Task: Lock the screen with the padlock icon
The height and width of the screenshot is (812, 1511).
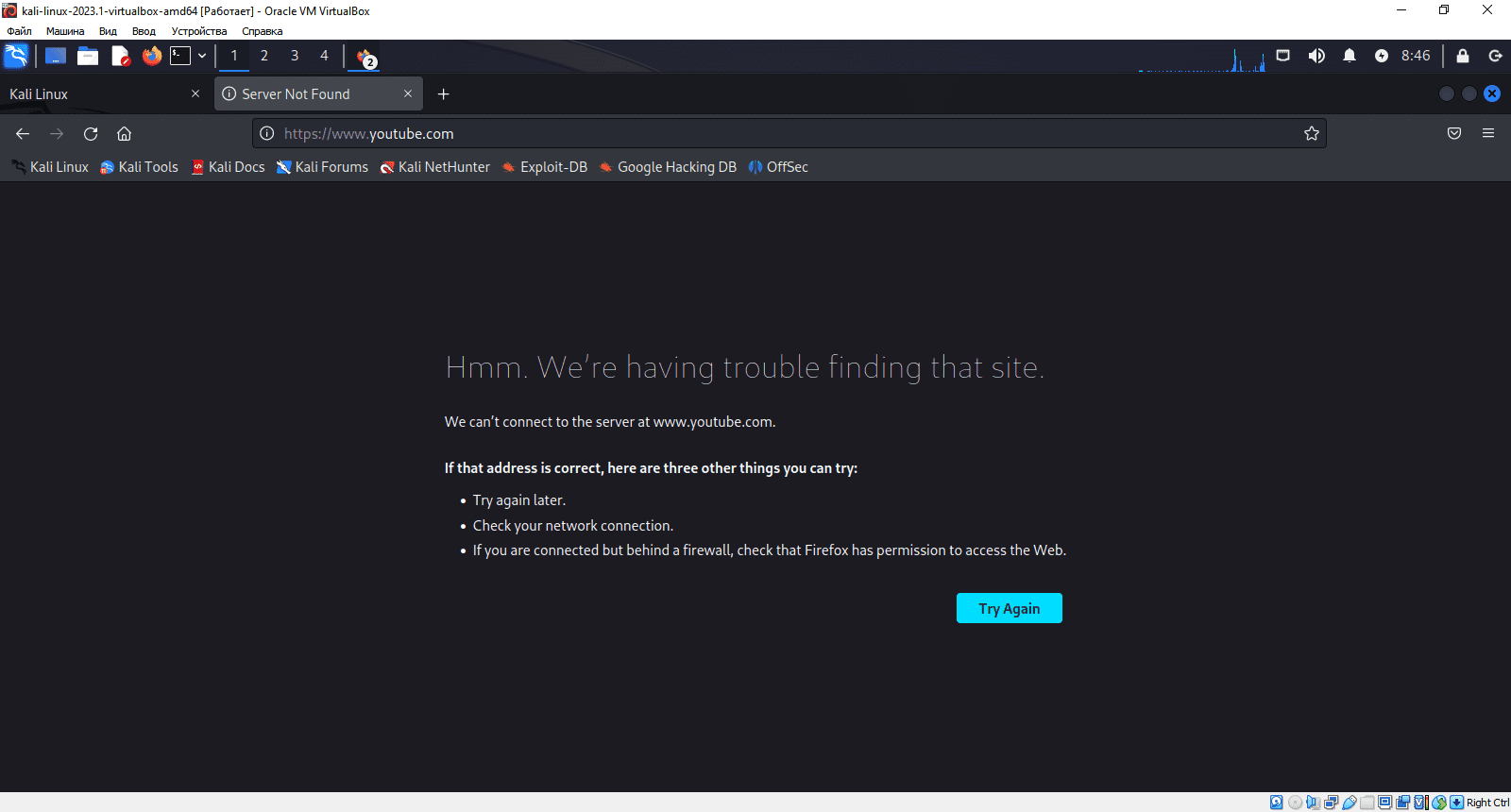Action: tap(1463, 56)
